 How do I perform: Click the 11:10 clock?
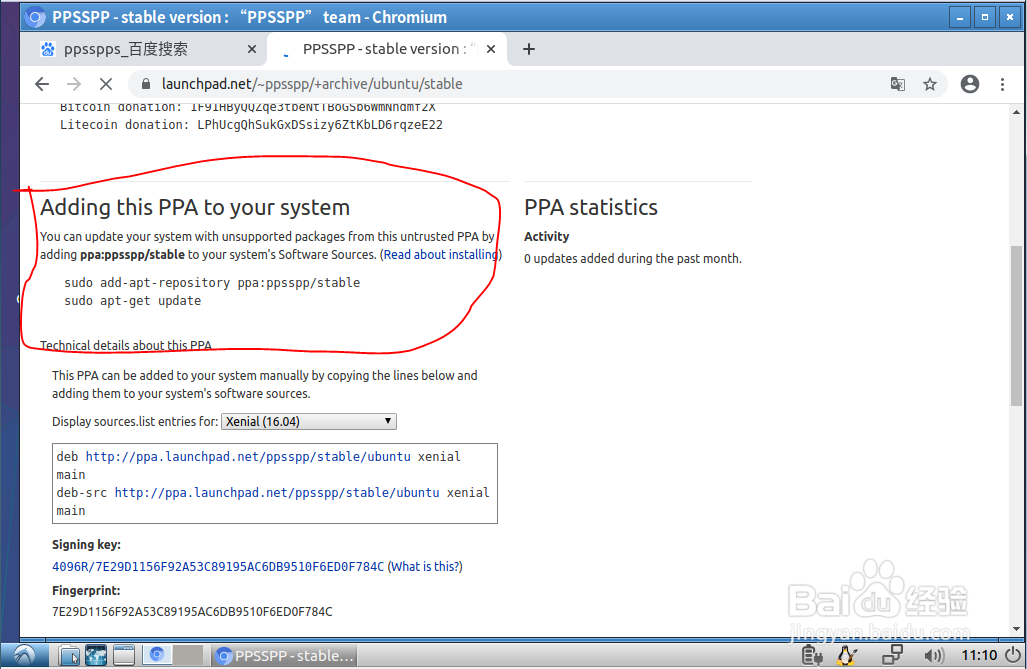(979, 655)
